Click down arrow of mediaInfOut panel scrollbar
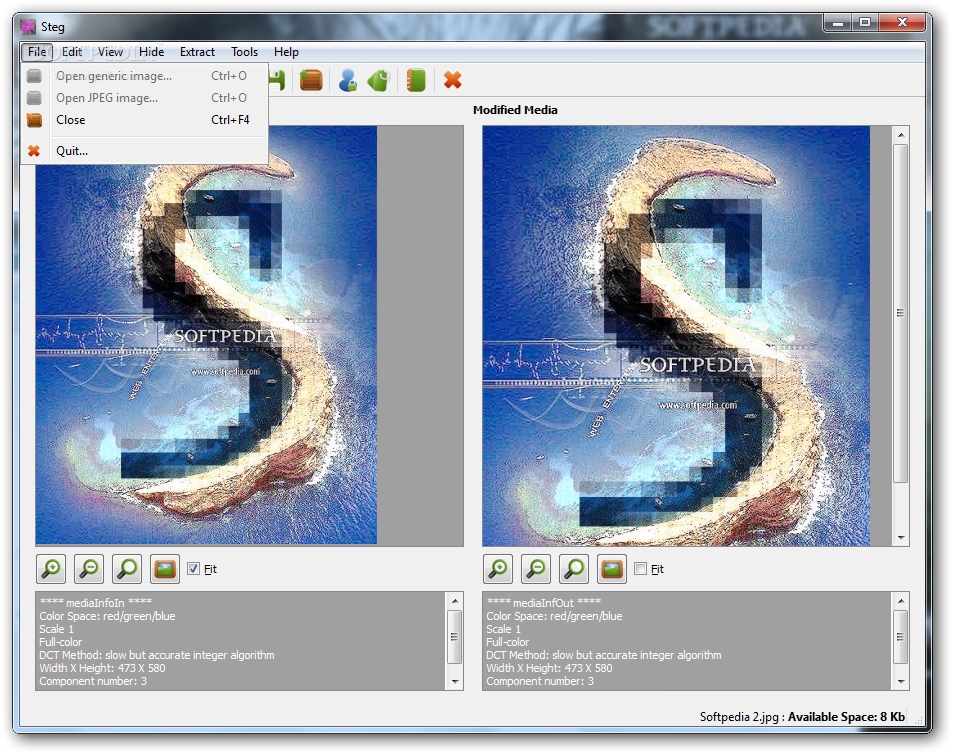 (x=901, y=682)
